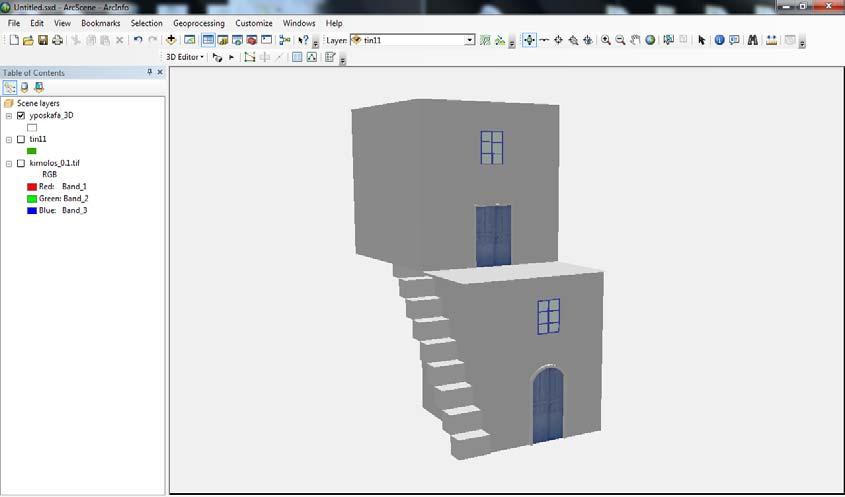Open the Edit menu
This screenshot has width=845, height=497.
(37, 23)
